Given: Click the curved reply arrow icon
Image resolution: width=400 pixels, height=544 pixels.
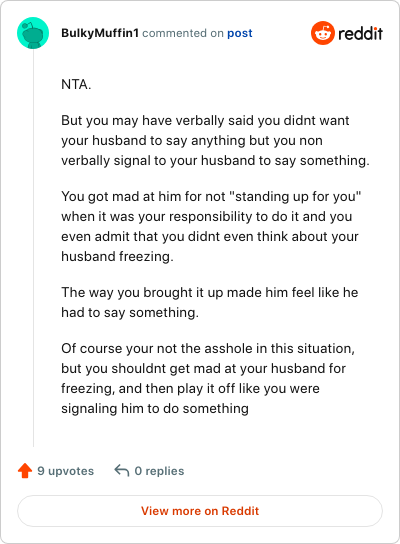Looking at the screenshot, I should (x=122, y=470).
